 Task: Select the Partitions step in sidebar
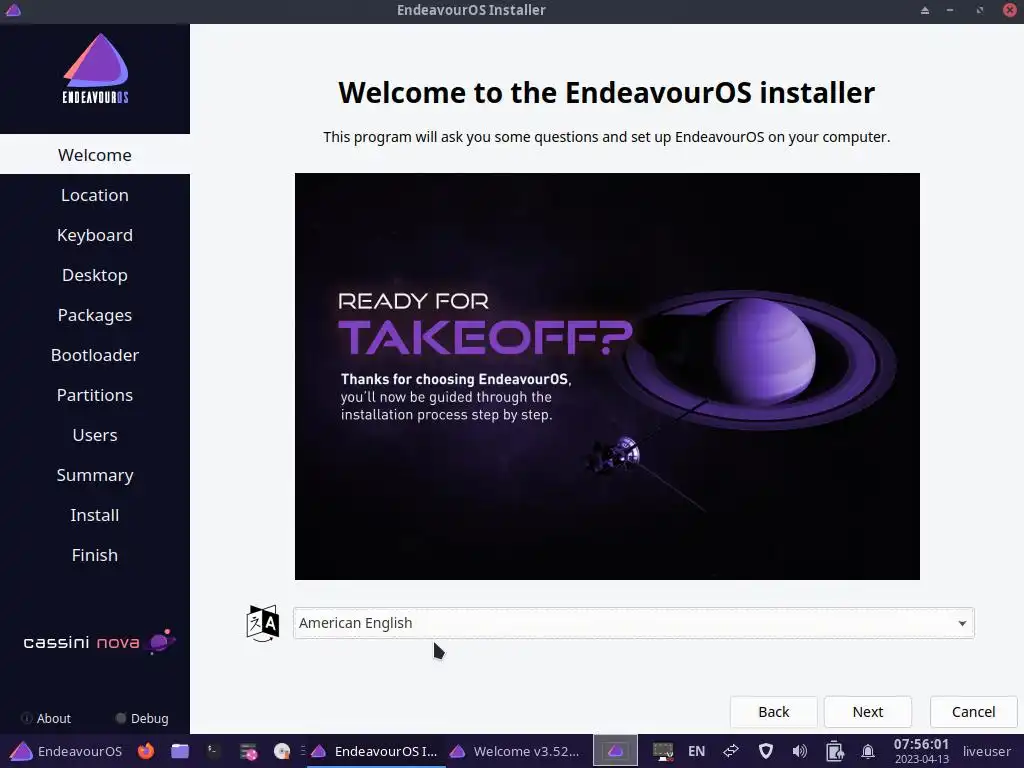[95, 395]
